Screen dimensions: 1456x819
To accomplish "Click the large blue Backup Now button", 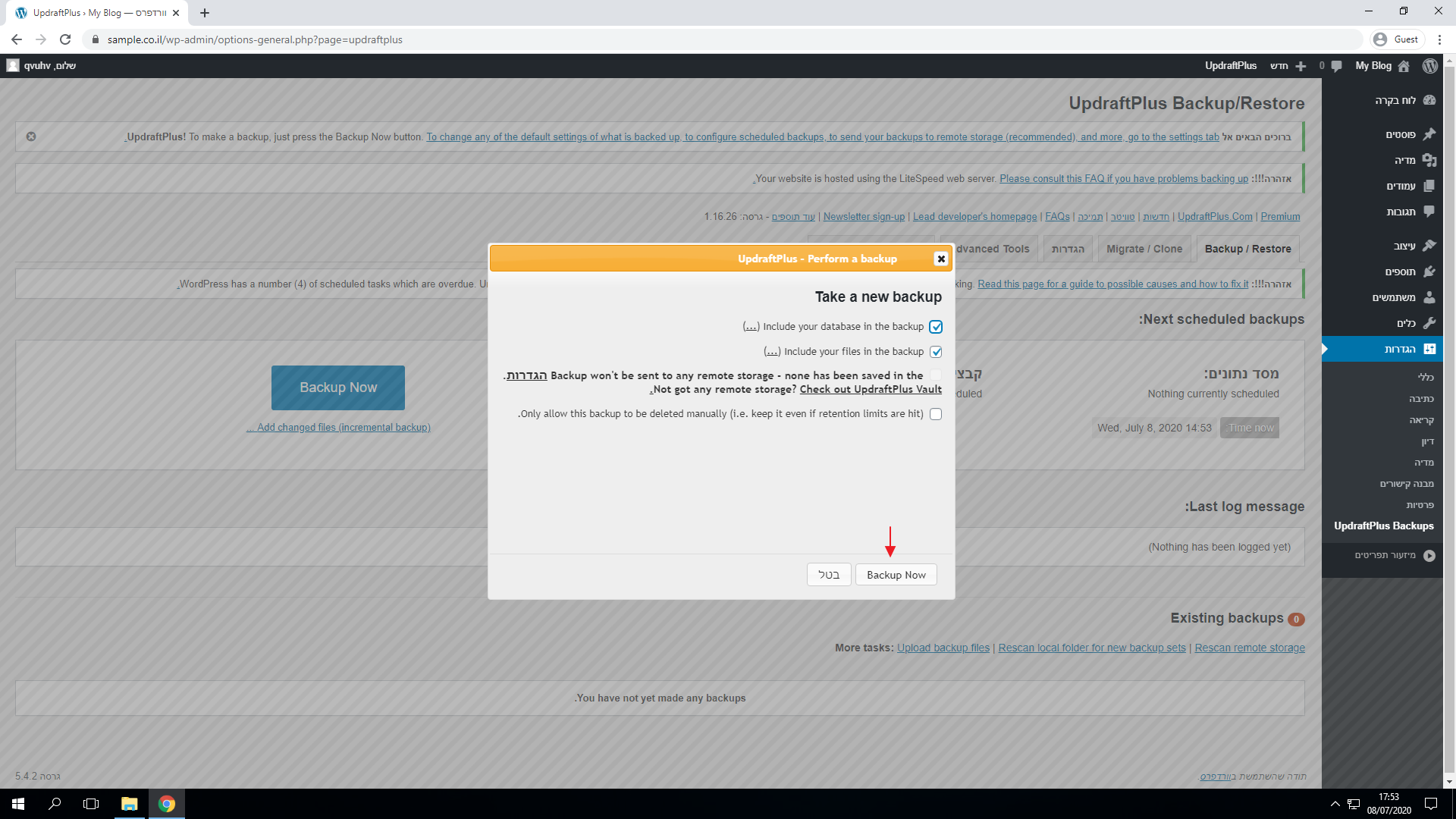I will coord(338,388).
